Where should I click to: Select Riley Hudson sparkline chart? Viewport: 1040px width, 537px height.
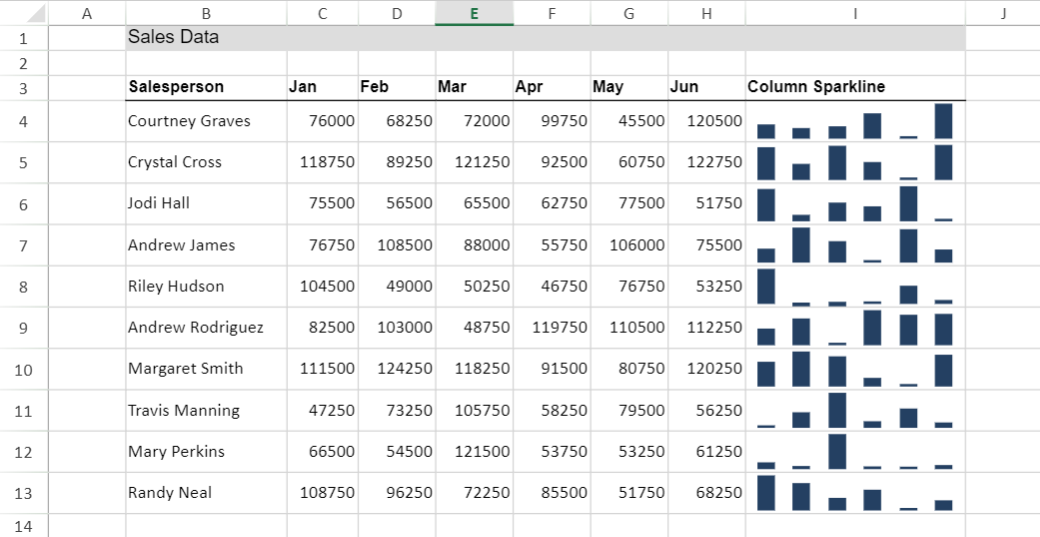(855, 287)
